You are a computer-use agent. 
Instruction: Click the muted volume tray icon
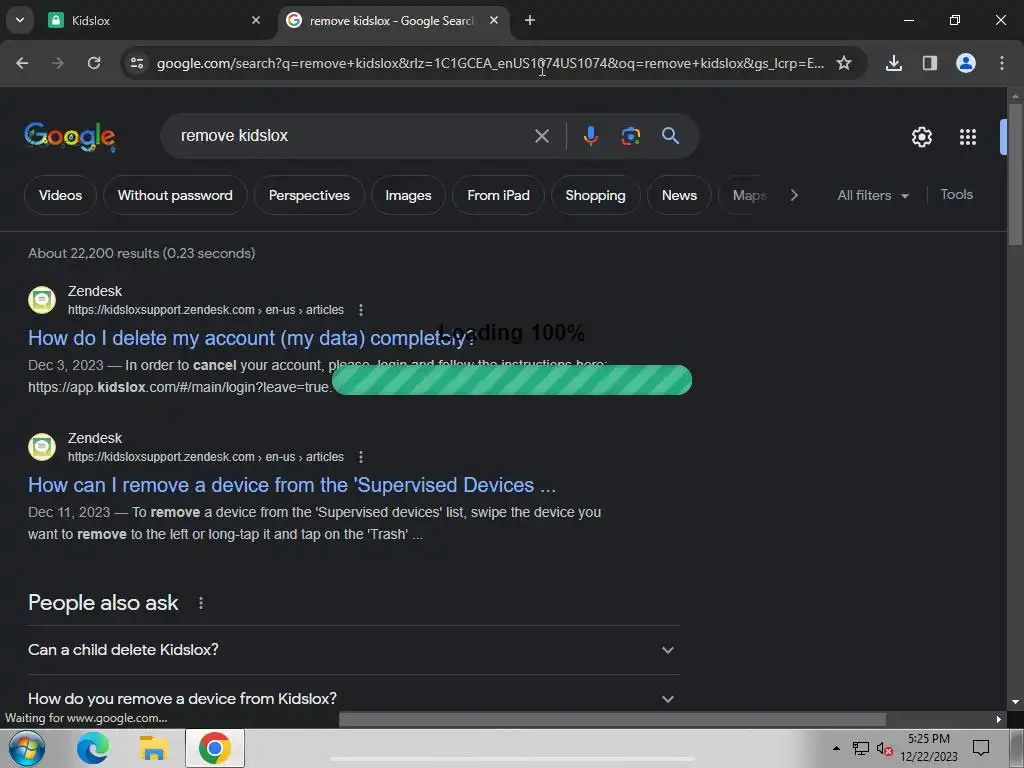coord(884,748)
